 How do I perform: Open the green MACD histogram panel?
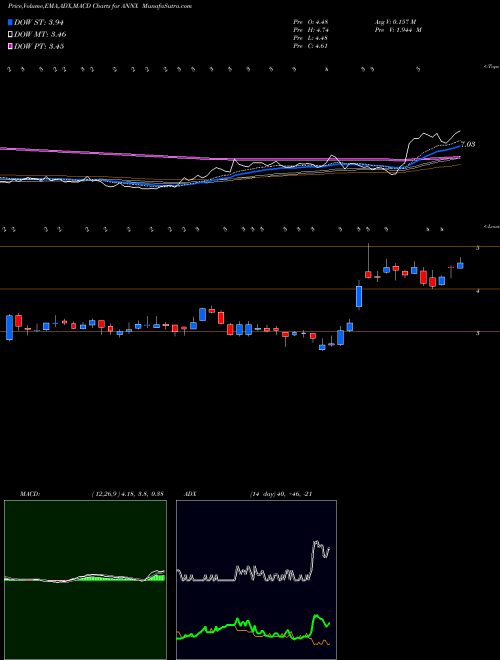pos(85,580)
